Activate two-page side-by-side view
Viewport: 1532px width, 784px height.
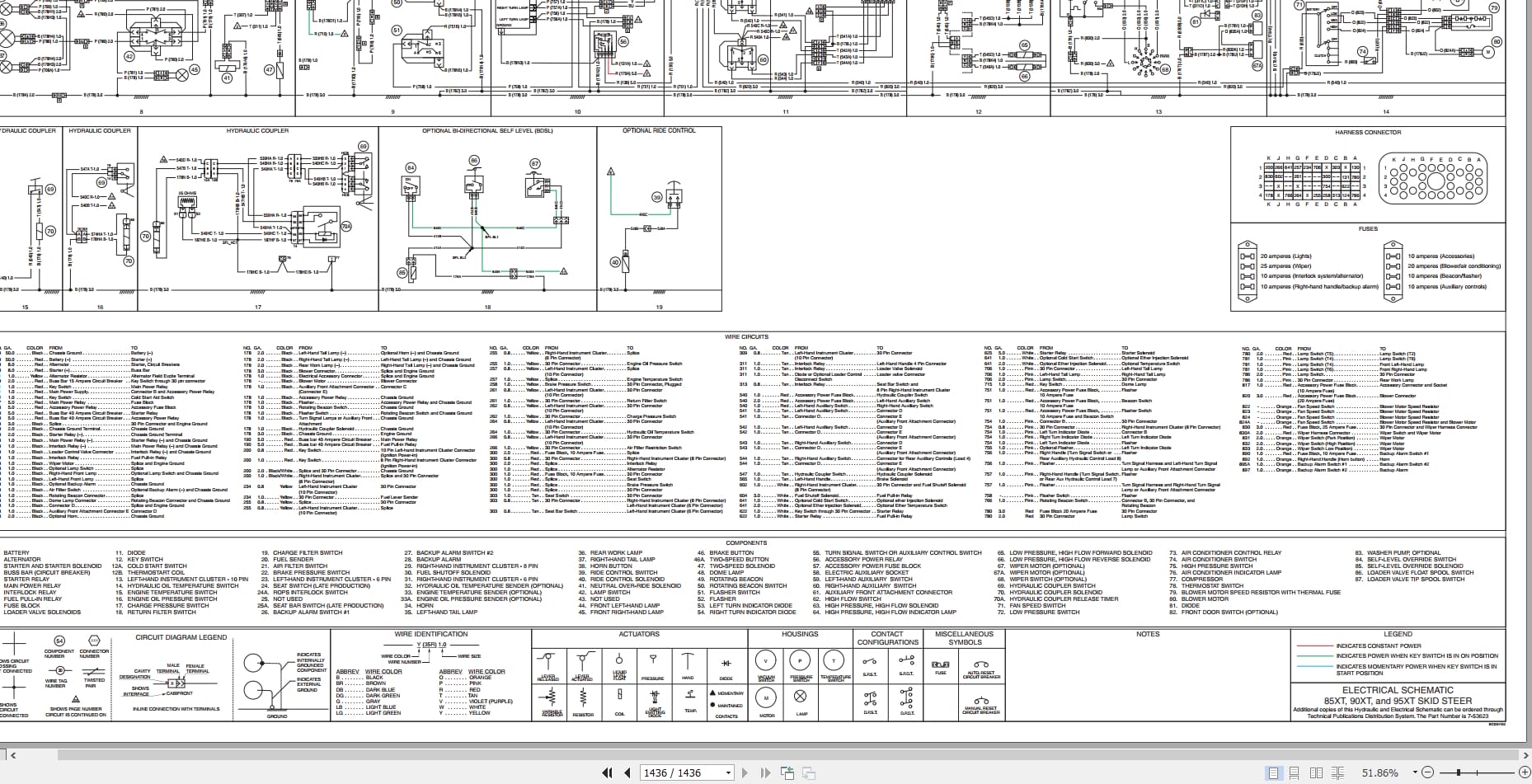point(1316,773)
